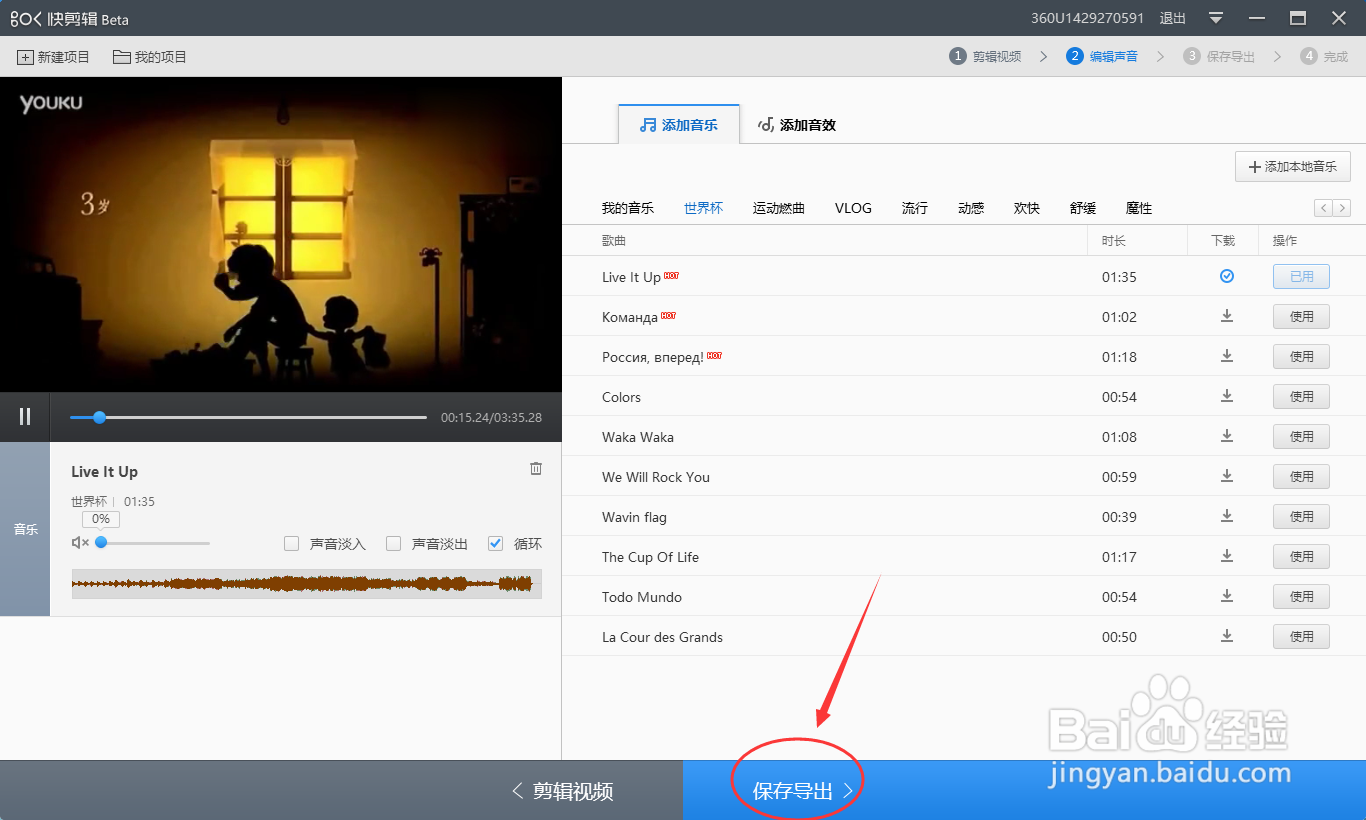Switch to 添加音乐 tab
1366x820 pixels.
pyautogui.click(x=679, y=125)
